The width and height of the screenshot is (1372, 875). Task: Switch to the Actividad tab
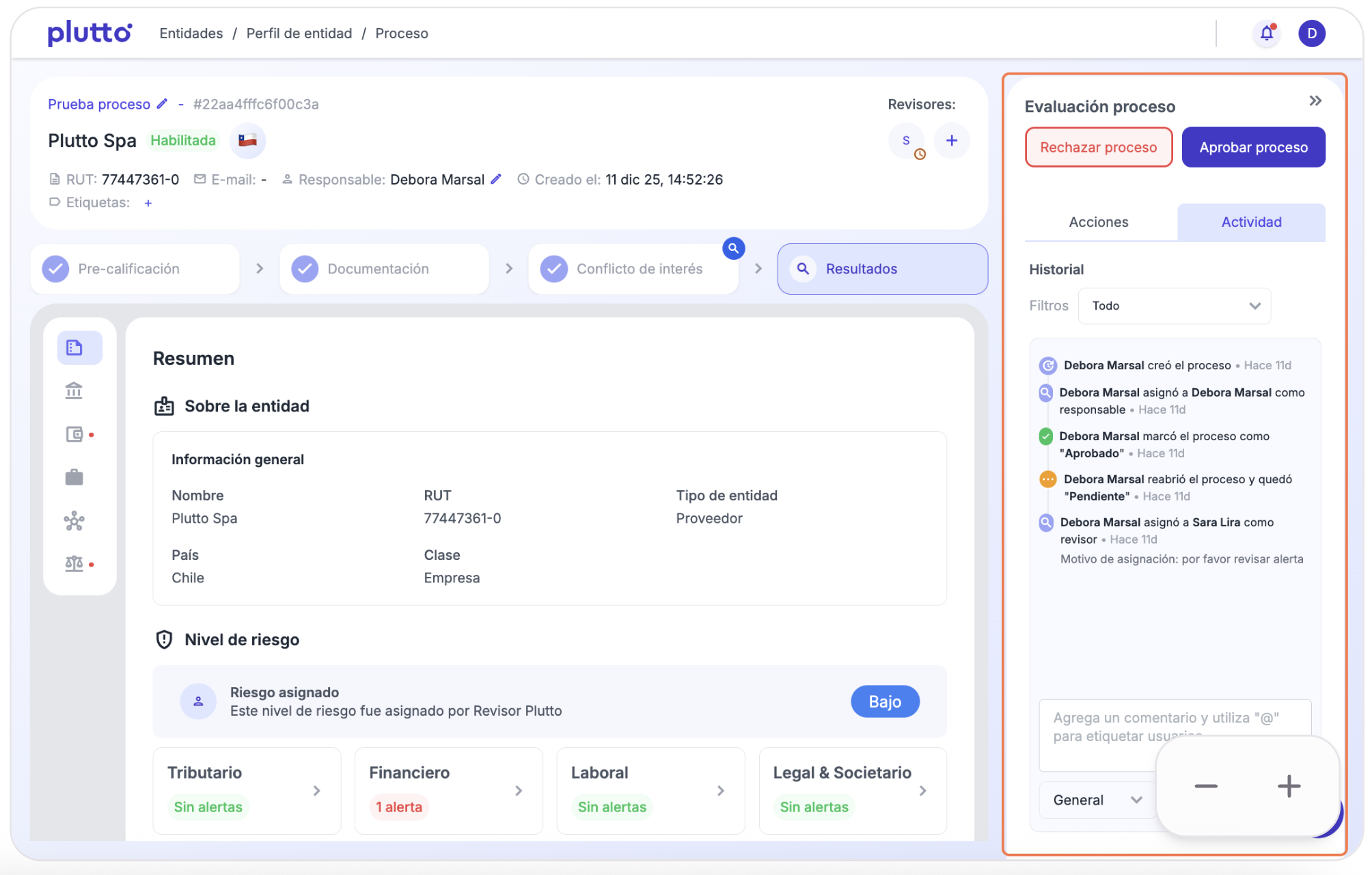(x=1250, y=222)
